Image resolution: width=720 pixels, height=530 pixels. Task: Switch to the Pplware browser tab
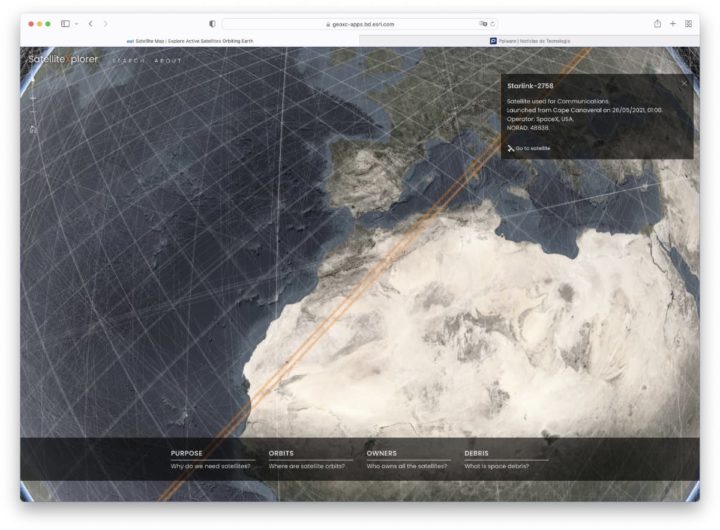coord(529,41)
